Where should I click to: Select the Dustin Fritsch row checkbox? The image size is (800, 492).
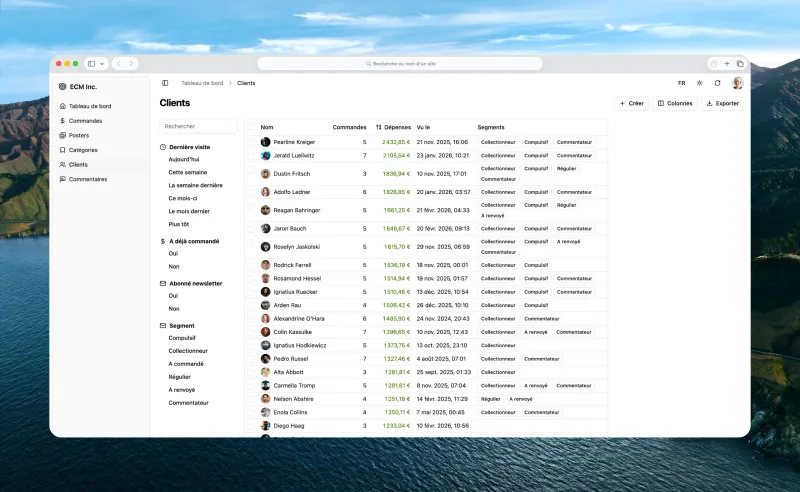point(251,170)
